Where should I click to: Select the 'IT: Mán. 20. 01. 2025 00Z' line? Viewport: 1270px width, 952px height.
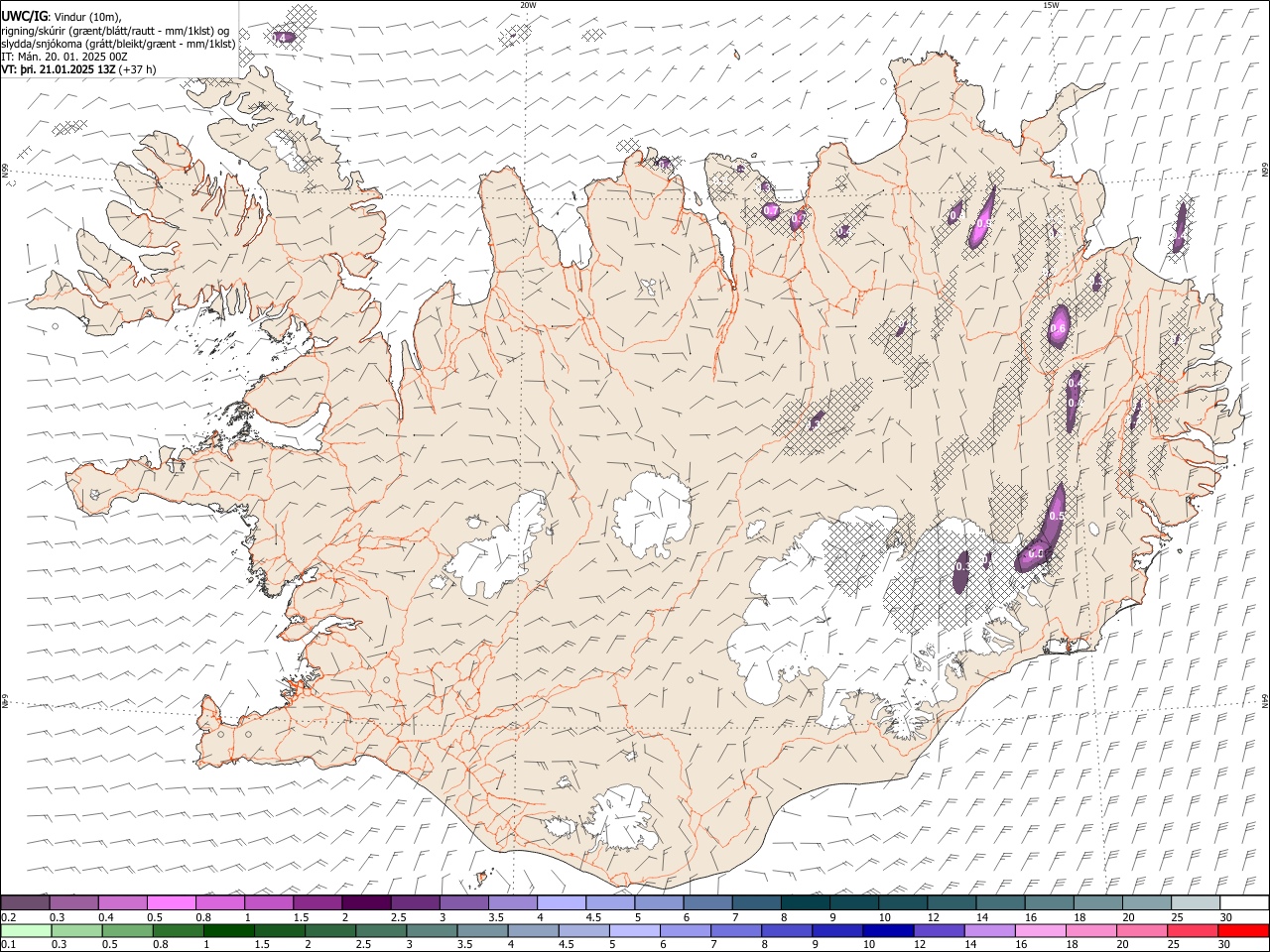[64, 57]
